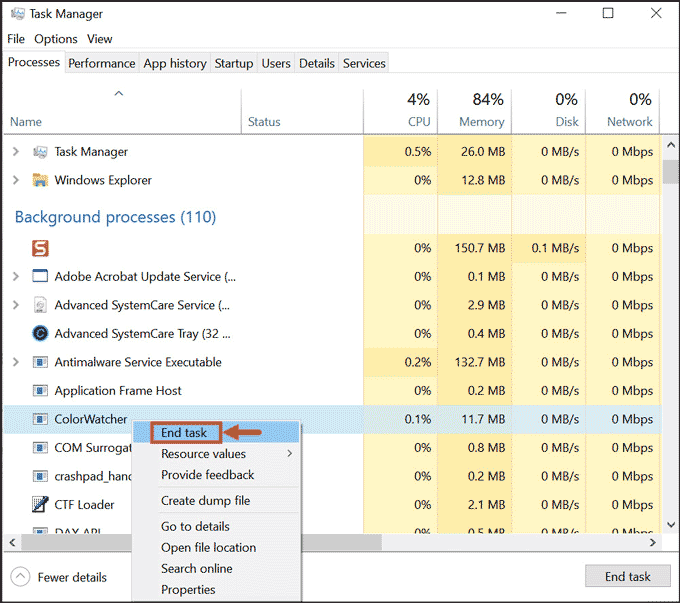Image resolution: width=680 pixels, height=603 pixels.
Task: Expand the Adobe Acrobat Update Service row
Action: tap(16, 276)
